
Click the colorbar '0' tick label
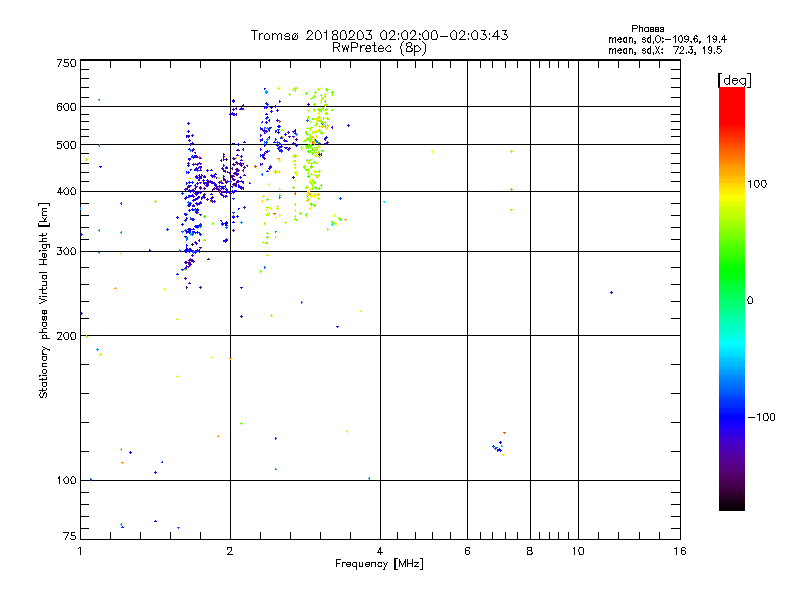pos(750,301)
